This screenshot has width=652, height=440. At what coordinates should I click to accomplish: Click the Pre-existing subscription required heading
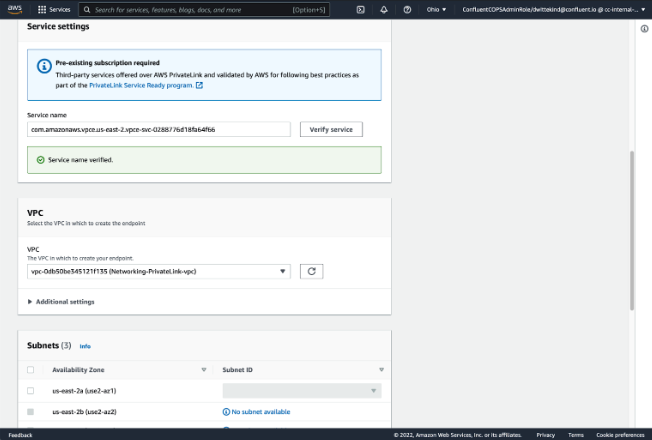coord(108,63)
